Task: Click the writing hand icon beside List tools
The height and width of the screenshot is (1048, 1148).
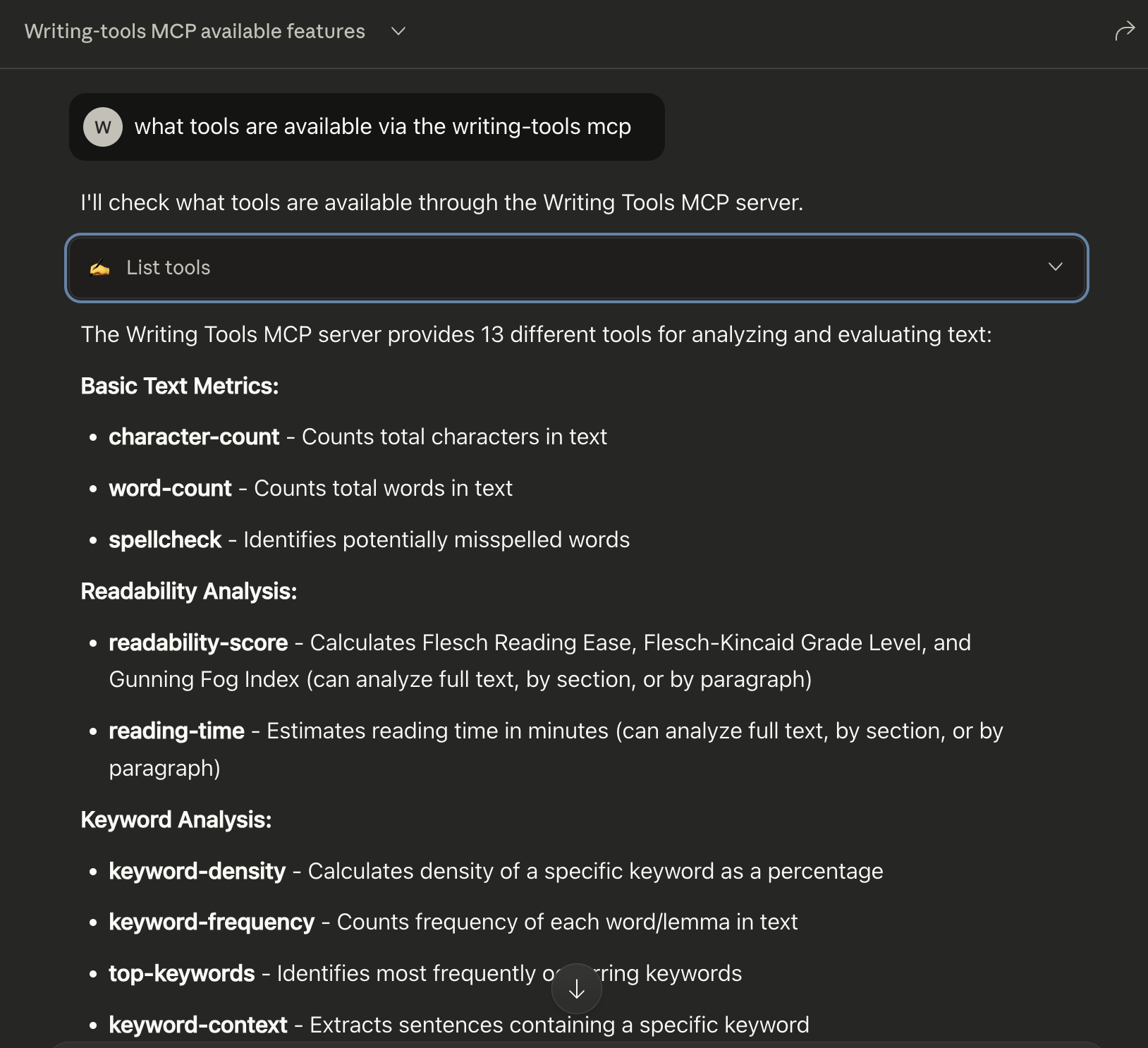Action: (x=100, y=268)
